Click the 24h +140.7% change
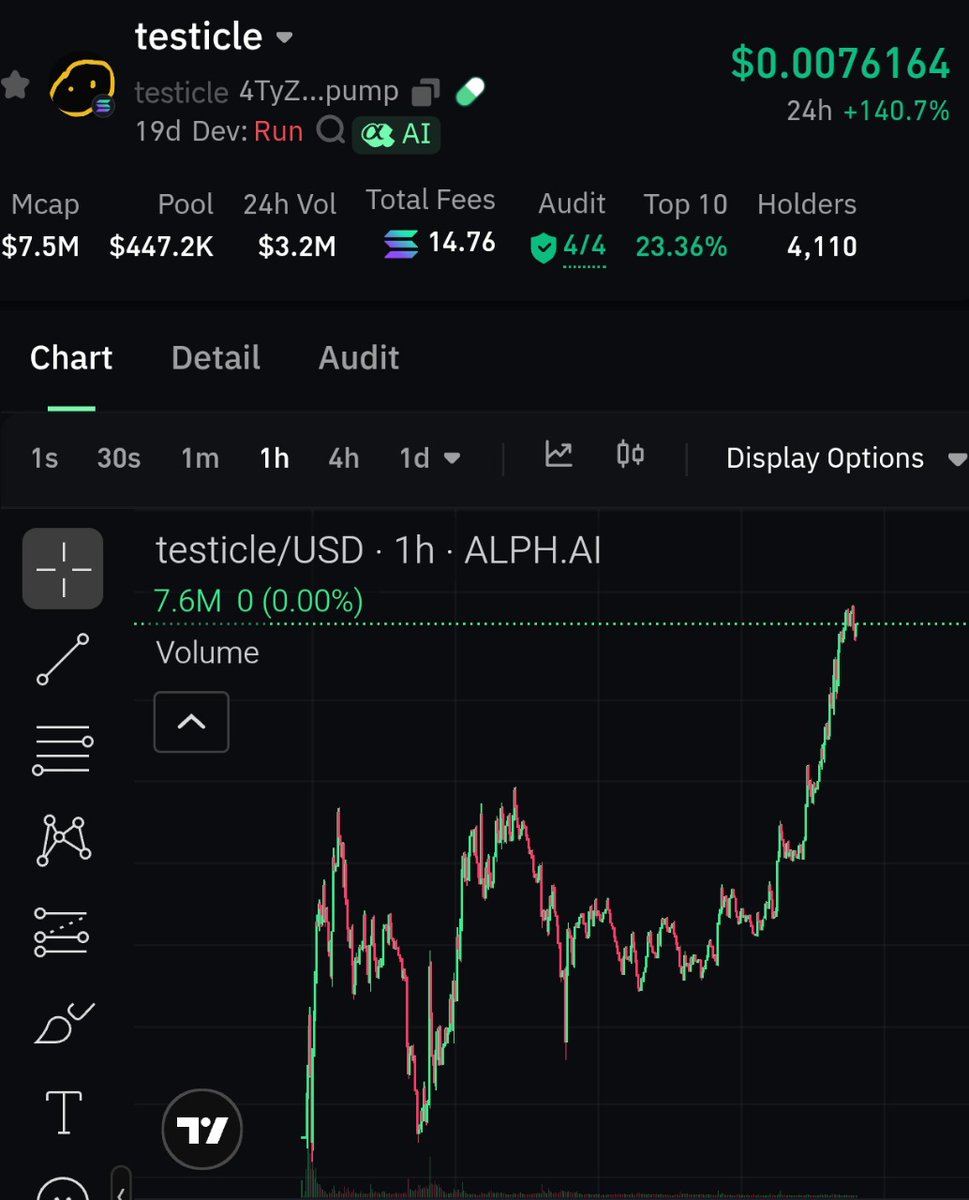This screenshot has height=1200, width=969. coord(868,111)
